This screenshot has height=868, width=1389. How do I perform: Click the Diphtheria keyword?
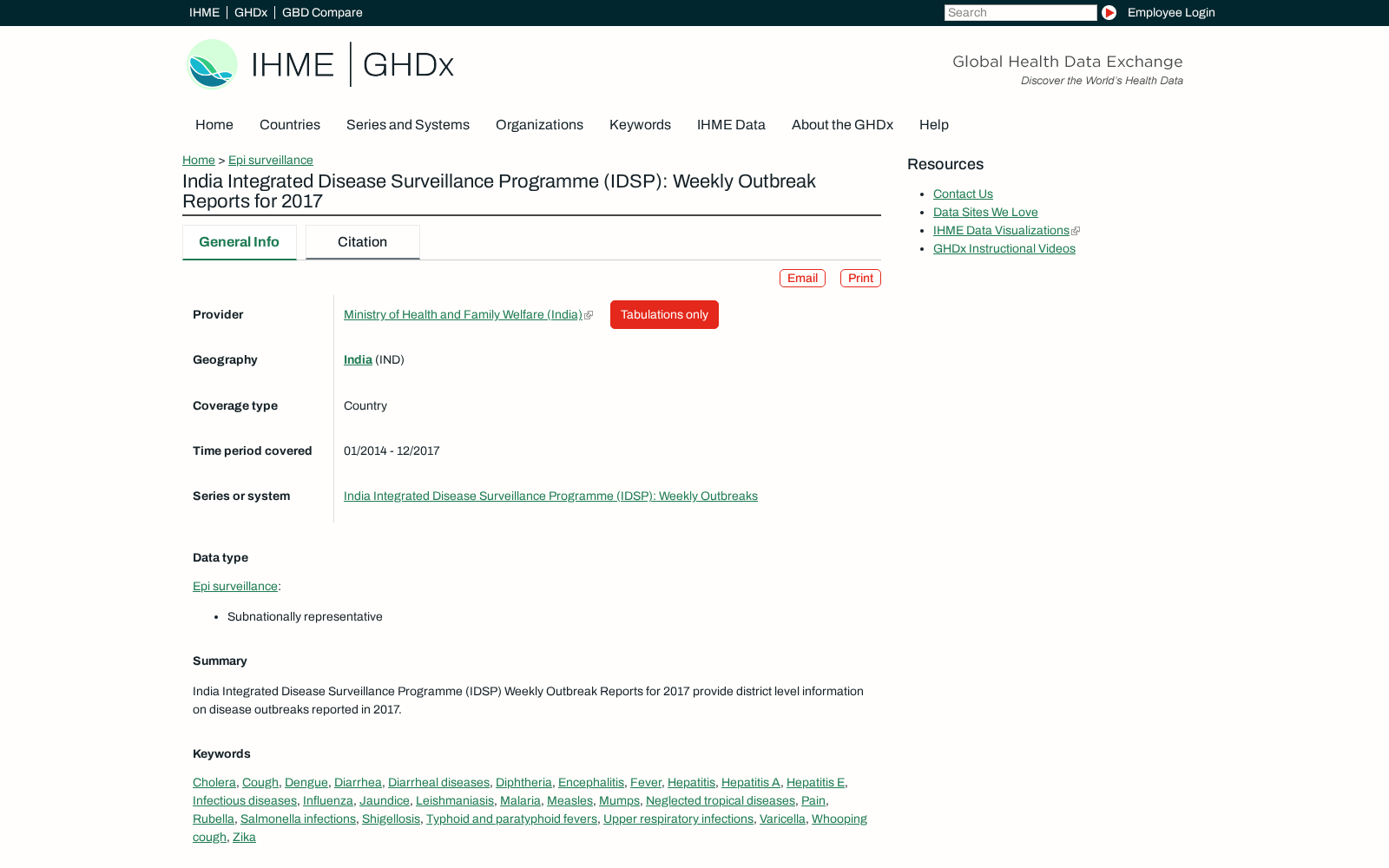point(523,782)
